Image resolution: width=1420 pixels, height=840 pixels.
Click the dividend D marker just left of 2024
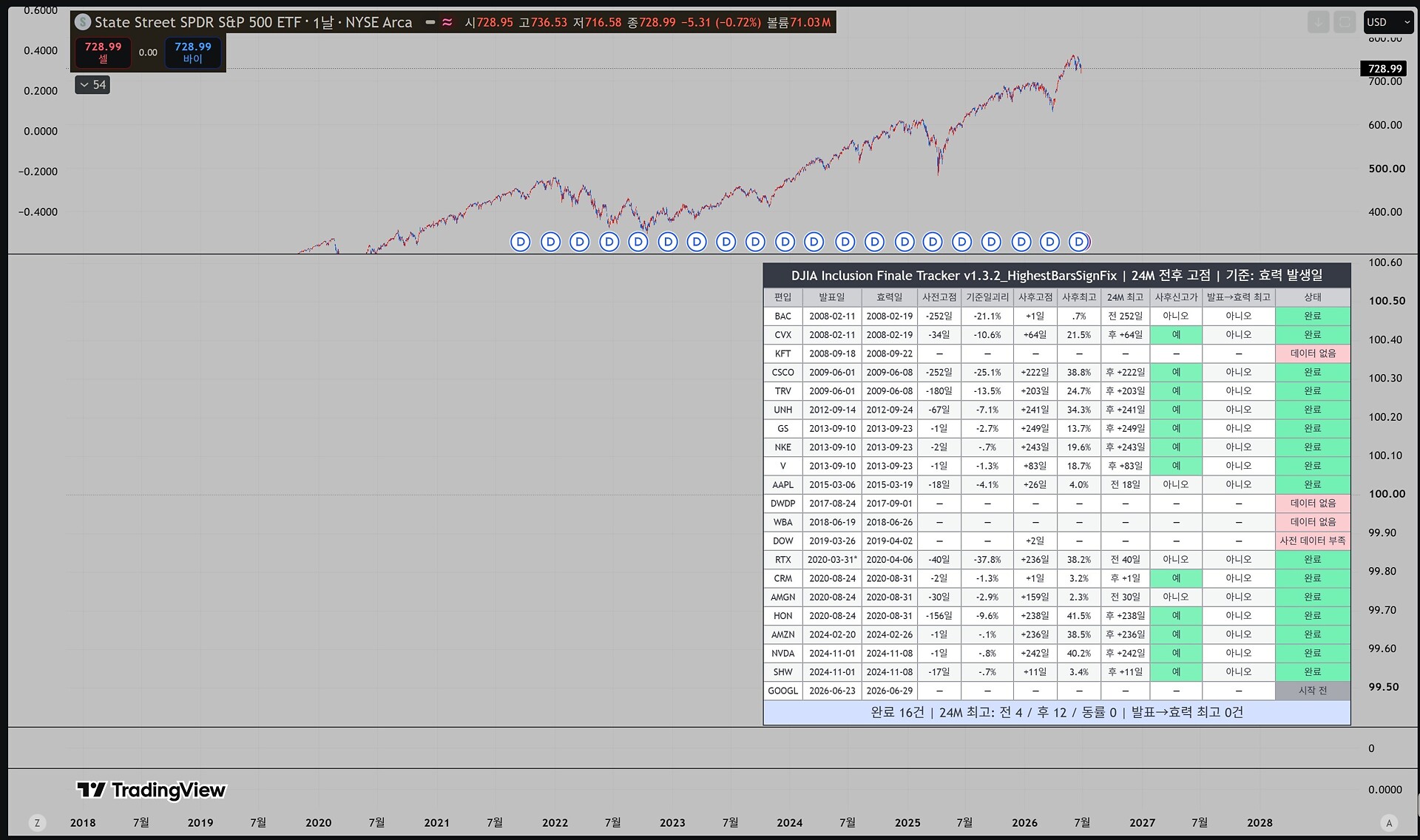click(785, 242)
